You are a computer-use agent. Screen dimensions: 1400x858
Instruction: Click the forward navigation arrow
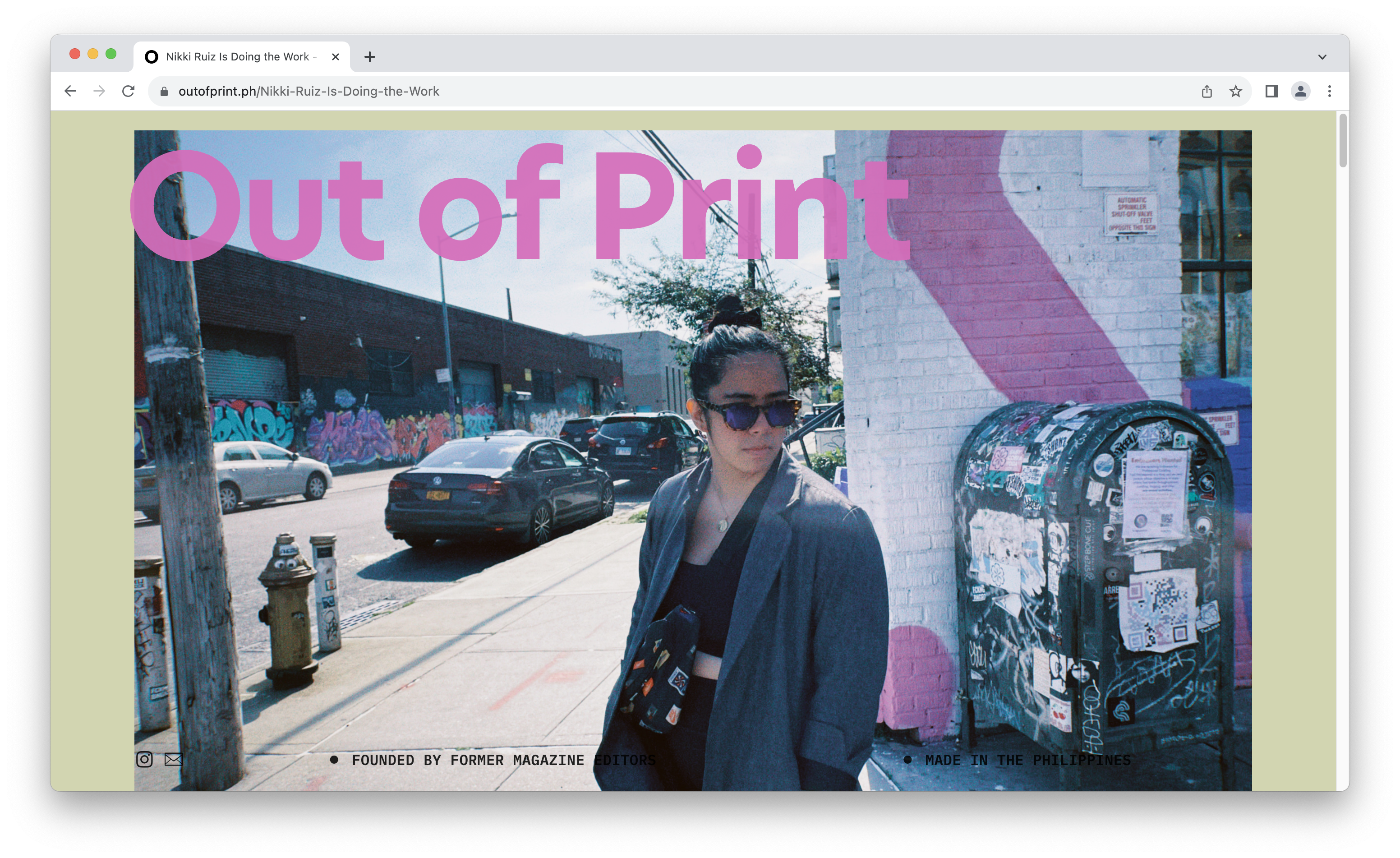point(99,91)
